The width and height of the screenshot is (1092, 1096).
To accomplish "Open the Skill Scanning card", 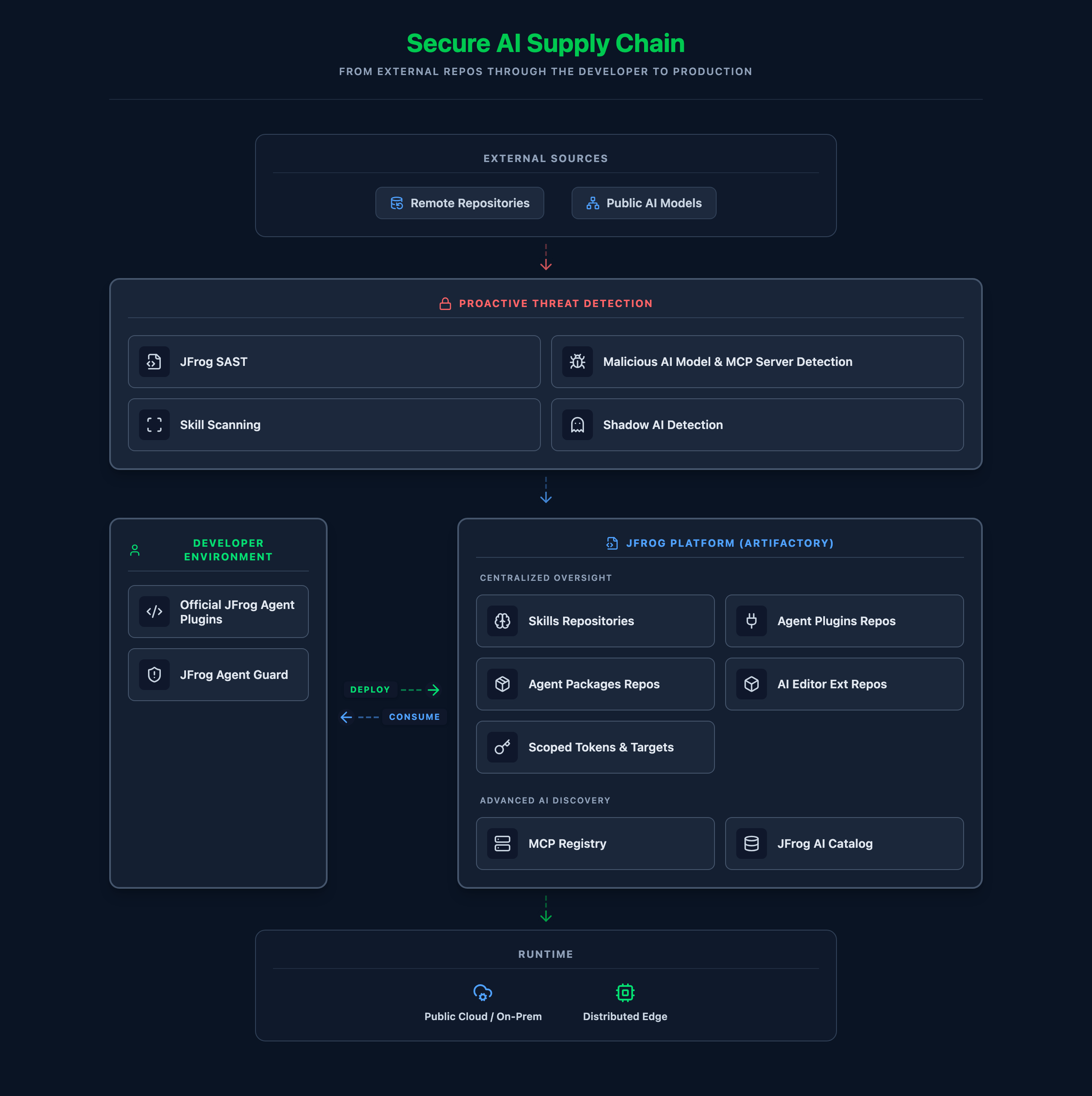I will (x=334, y=425).
